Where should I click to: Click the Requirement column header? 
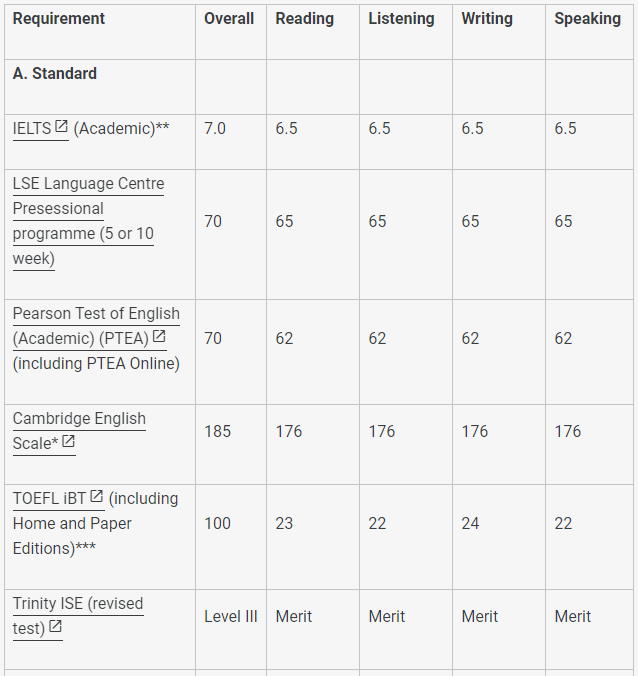point(59,19)
